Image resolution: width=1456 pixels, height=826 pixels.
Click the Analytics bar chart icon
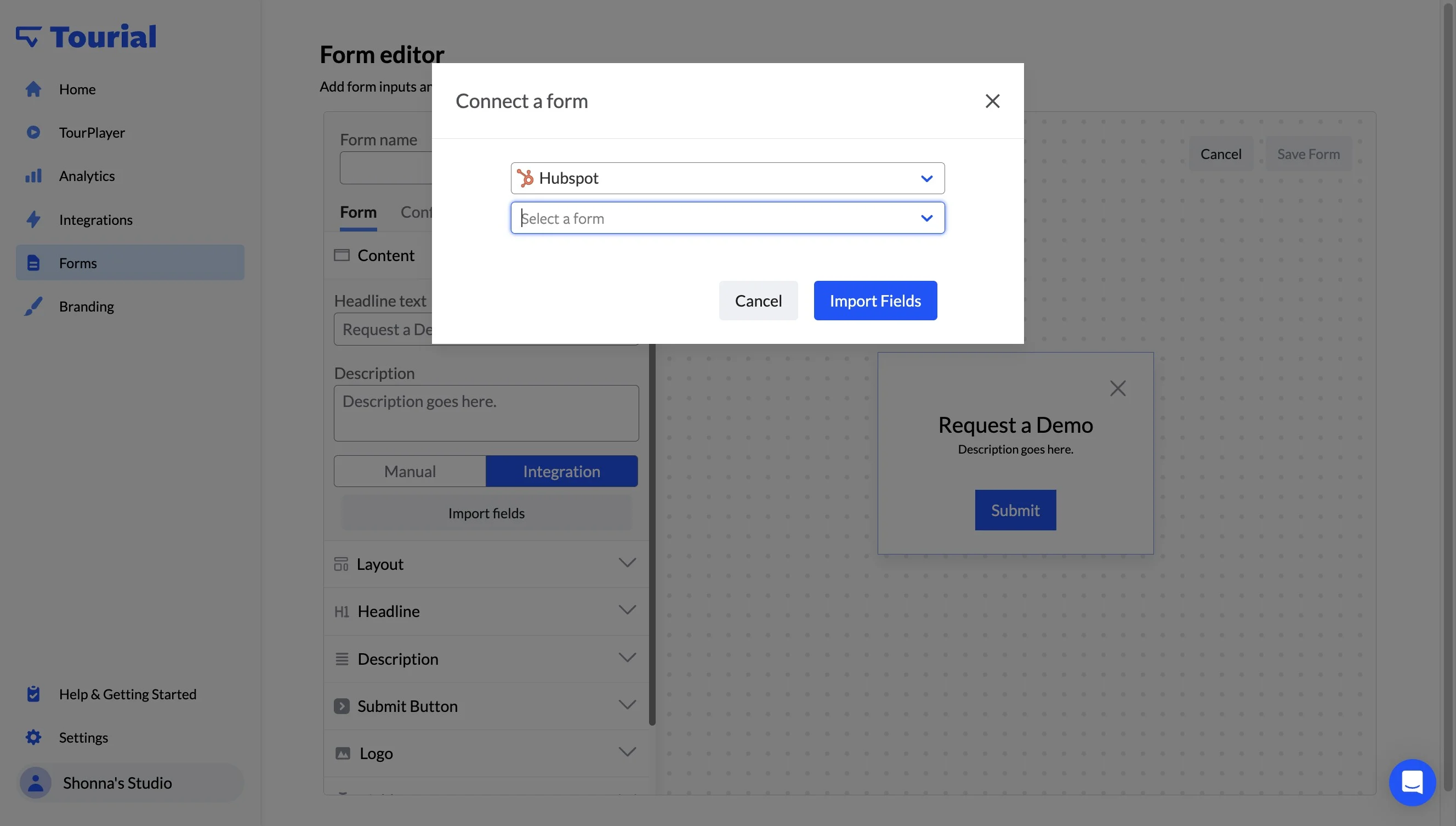(33, 176)
